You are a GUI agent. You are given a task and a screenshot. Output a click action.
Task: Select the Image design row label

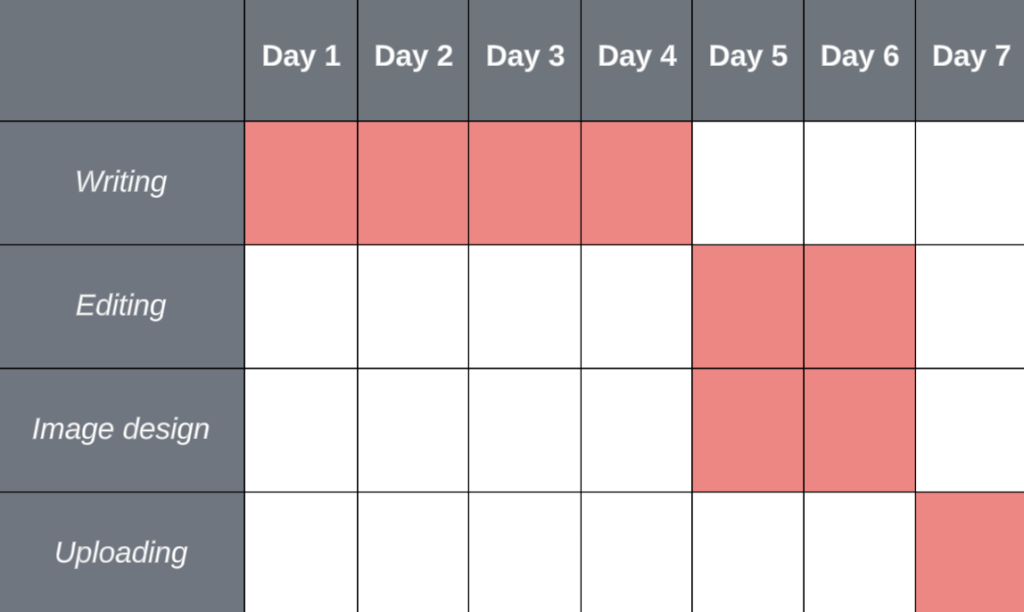tap(121, 429)
